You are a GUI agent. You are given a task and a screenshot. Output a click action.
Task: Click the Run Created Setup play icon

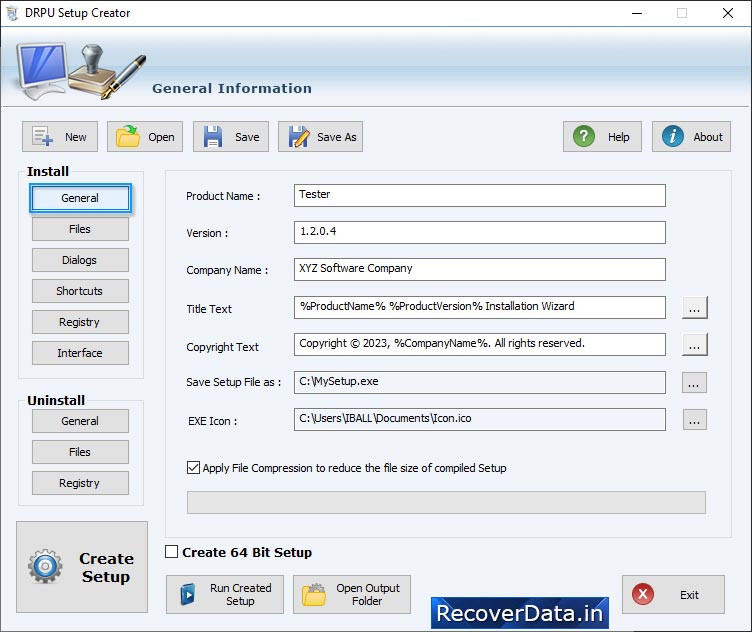pos(188,595)
